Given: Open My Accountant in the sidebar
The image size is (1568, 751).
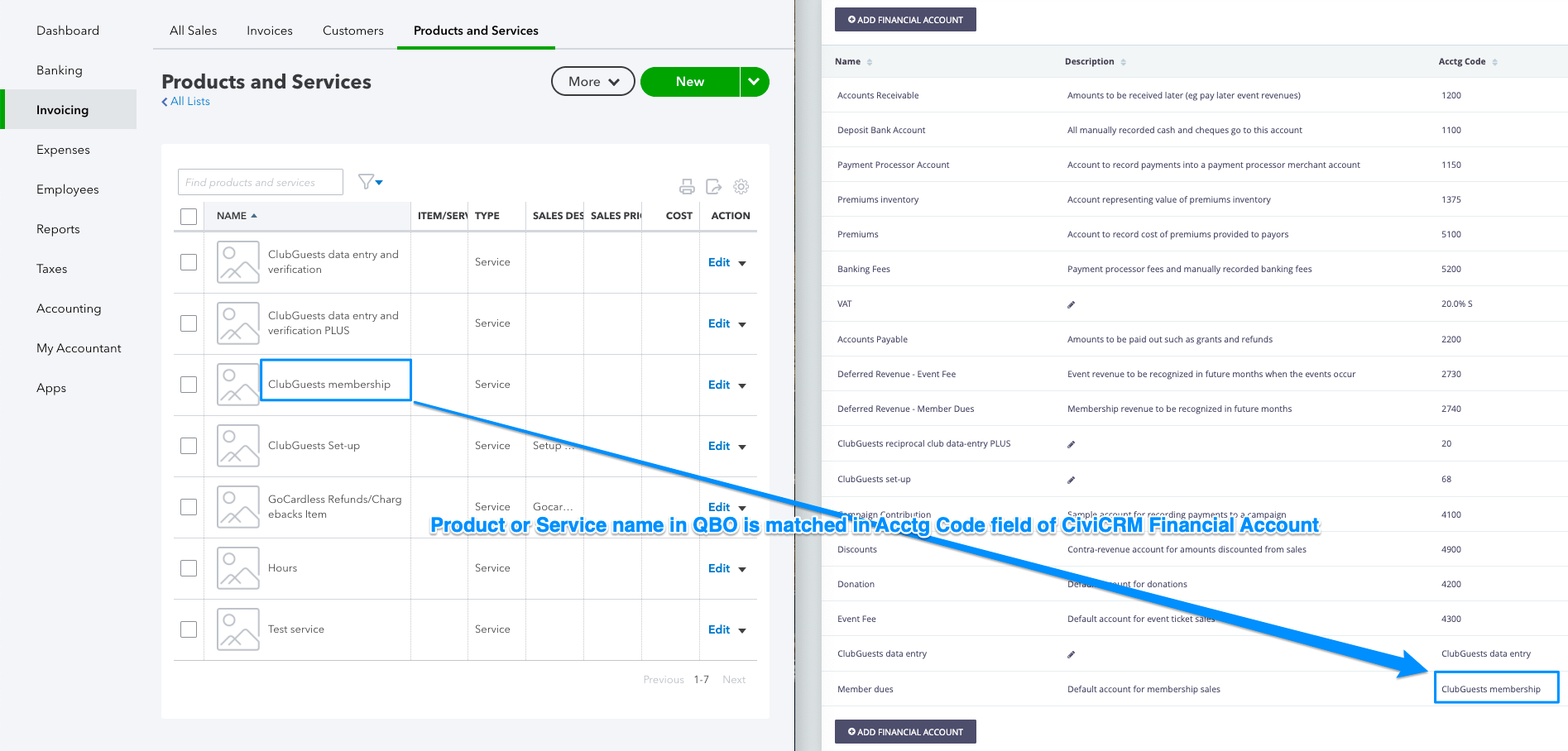Looking at the screenshot, I should (79, 348).
